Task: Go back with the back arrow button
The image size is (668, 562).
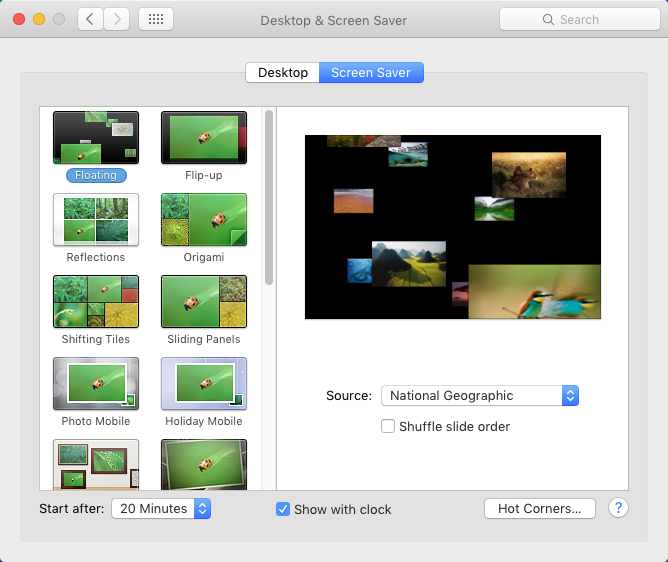Action: coord(91,19)
